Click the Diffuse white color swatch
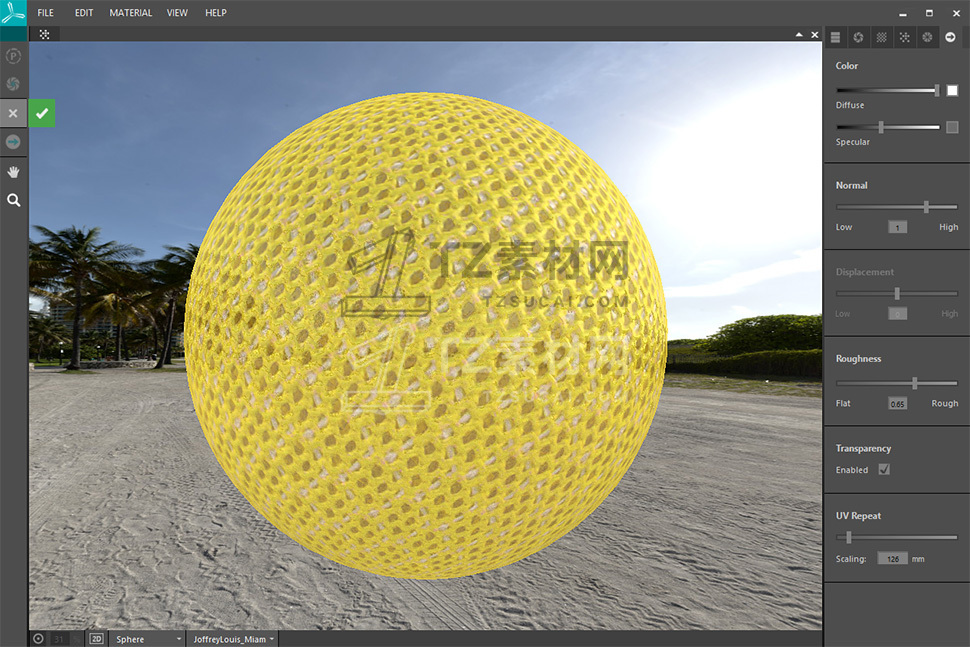This screenshot has height=647, width=970. pyautogui.click(x=953, y=91)
